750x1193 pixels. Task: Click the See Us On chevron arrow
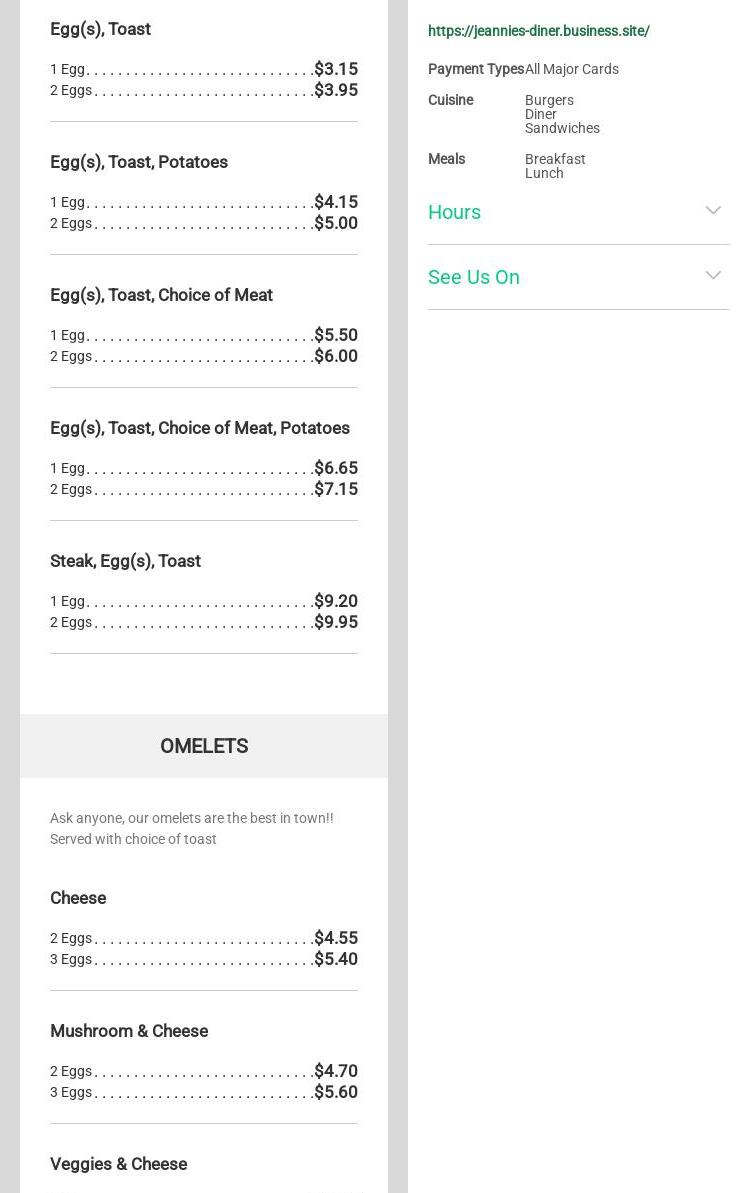[x=713, y=276]
